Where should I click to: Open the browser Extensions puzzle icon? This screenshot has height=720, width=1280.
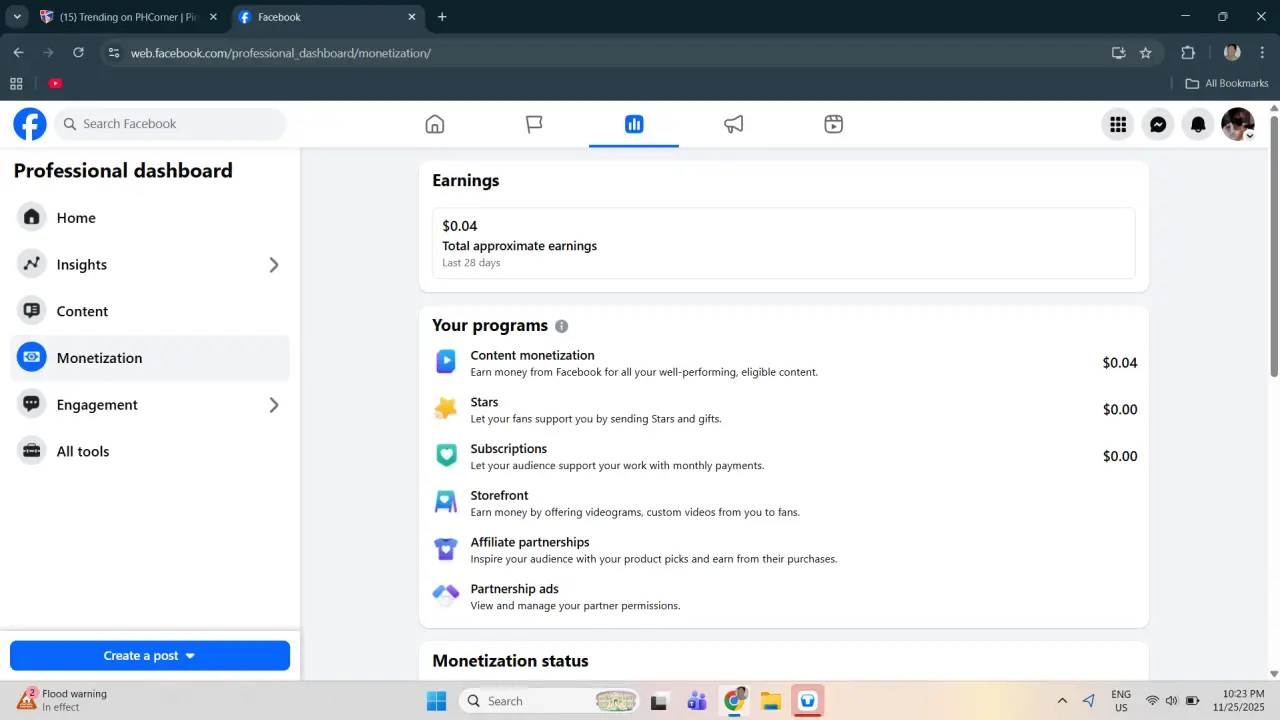pyautogui.click(x=1188, y=53)
